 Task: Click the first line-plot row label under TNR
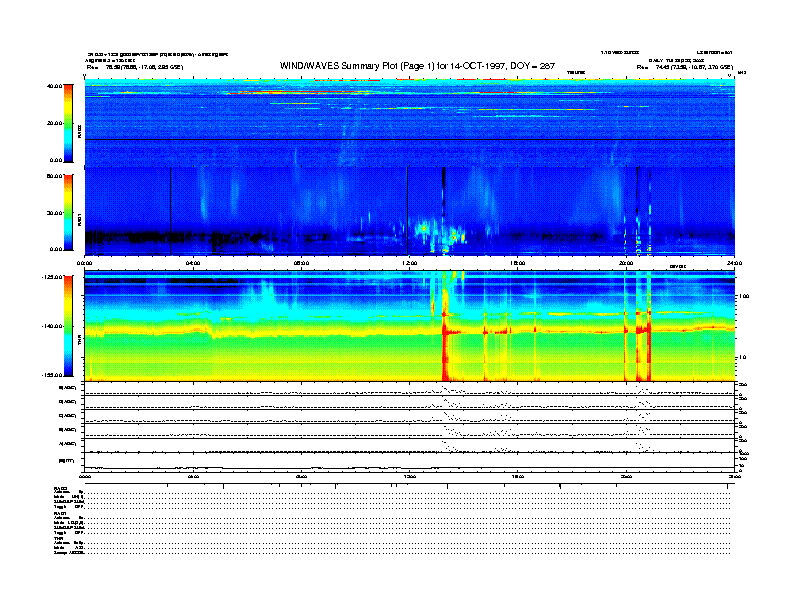[67, 388]
